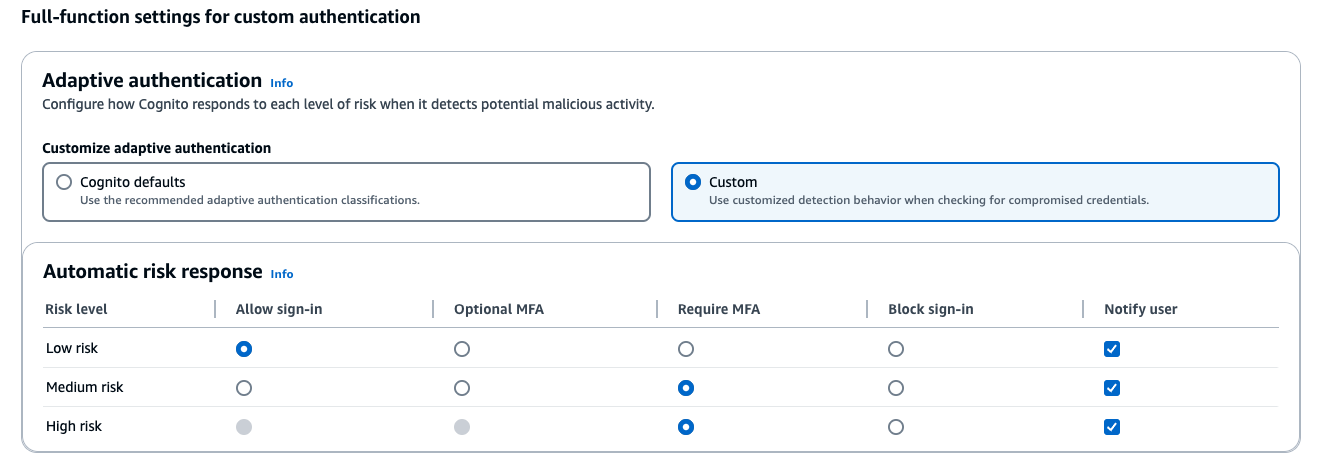
Task: Click Full-function settings for custom authentication title
Action: (x=220, y=17)
